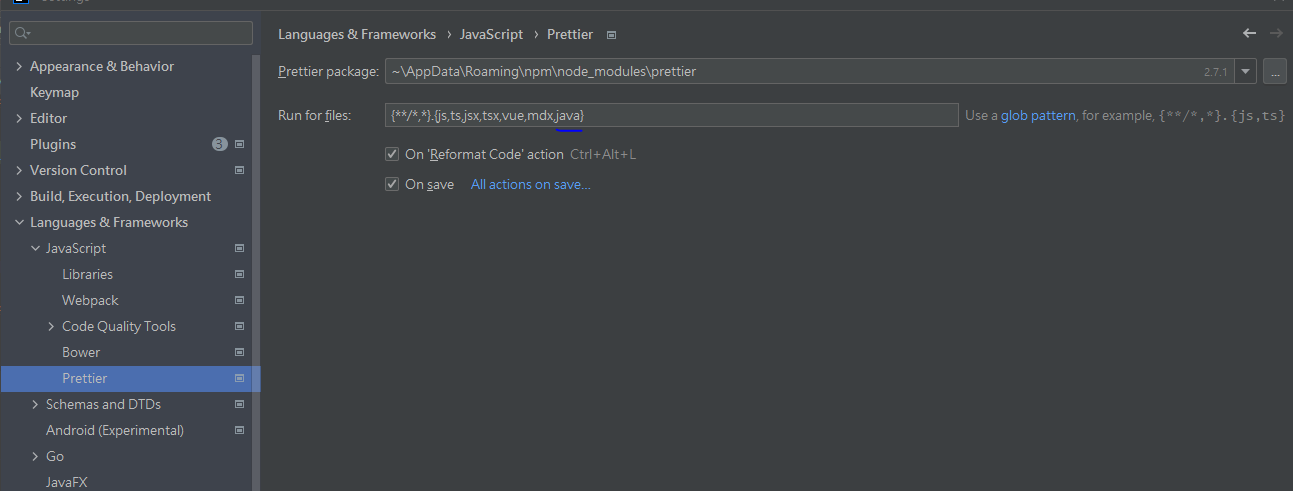The height and width of the screenshot is (492, 1294).
Task: Open Bower settings page
Action: (81, 352)
